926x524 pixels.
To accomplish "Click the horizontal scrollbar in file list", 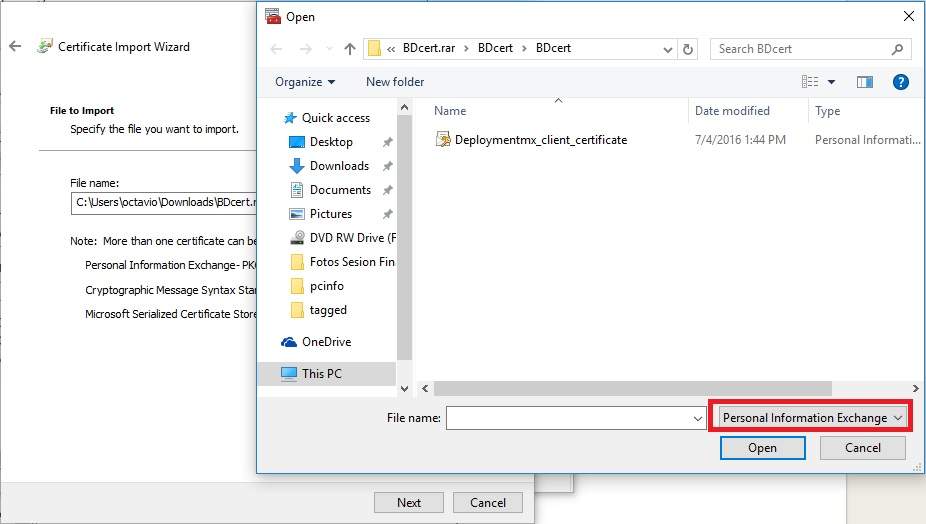I will pyautogui.click(x=632, y=388).
